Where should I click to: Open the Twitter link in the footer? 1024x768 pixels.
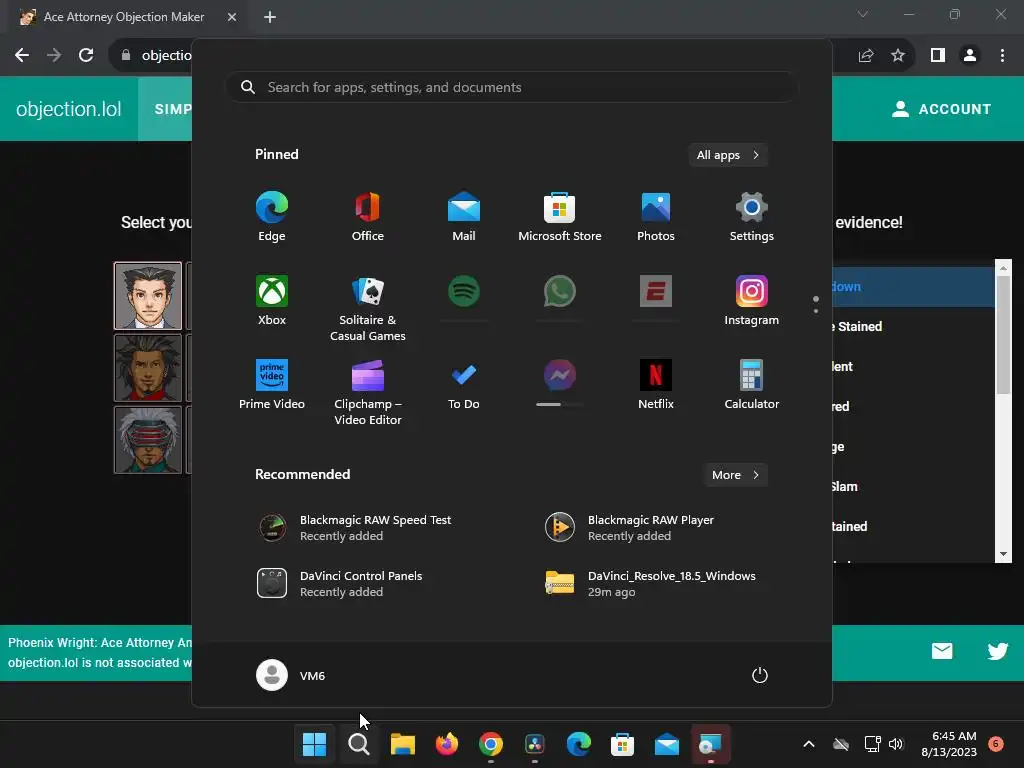pyautogui.click(x=997, y=651)
